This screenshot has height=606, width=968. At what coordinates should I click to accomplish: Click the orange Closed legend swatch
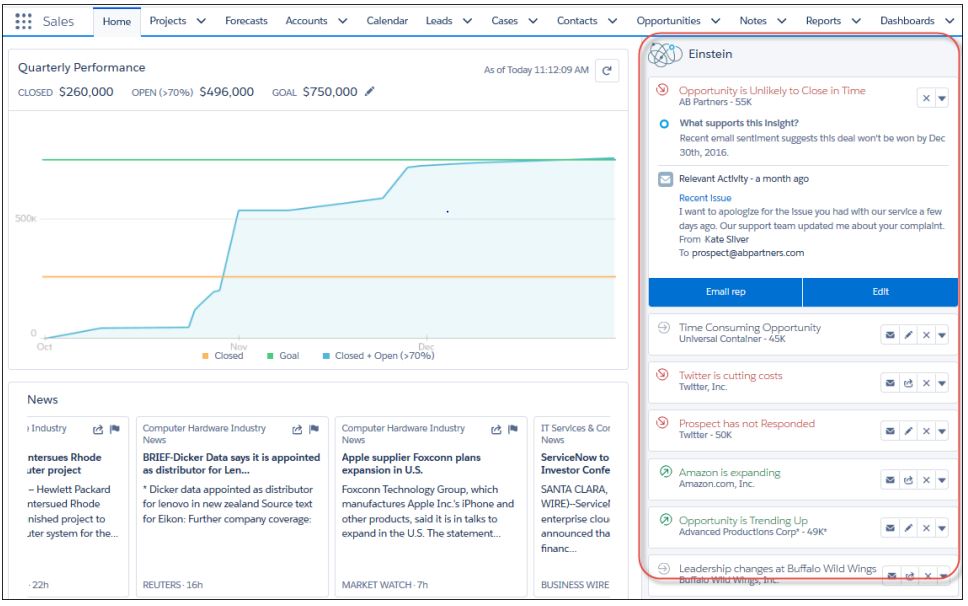[x=206, y=356]
